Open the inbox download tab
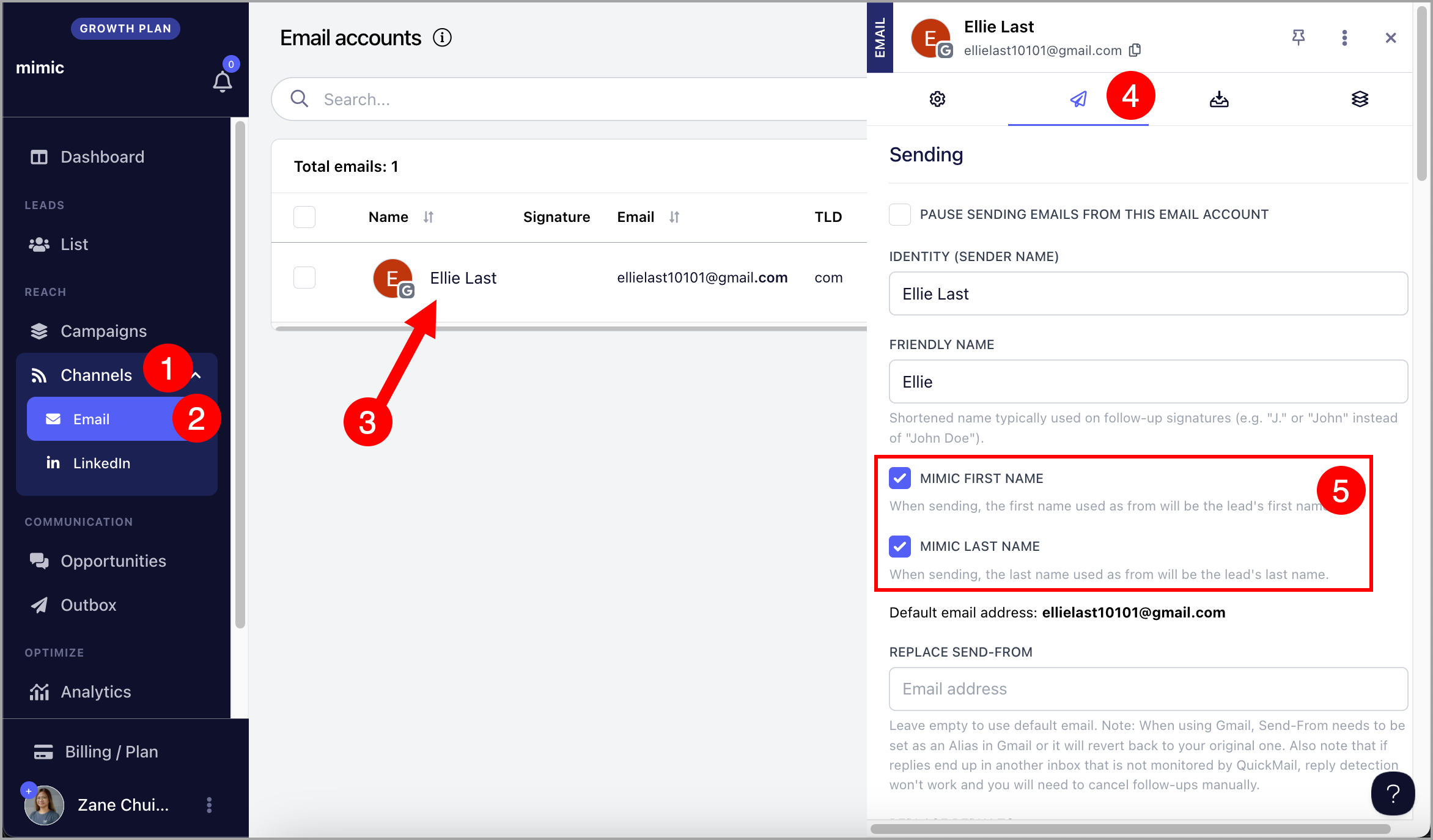1433x840 pixels. 1219,99
